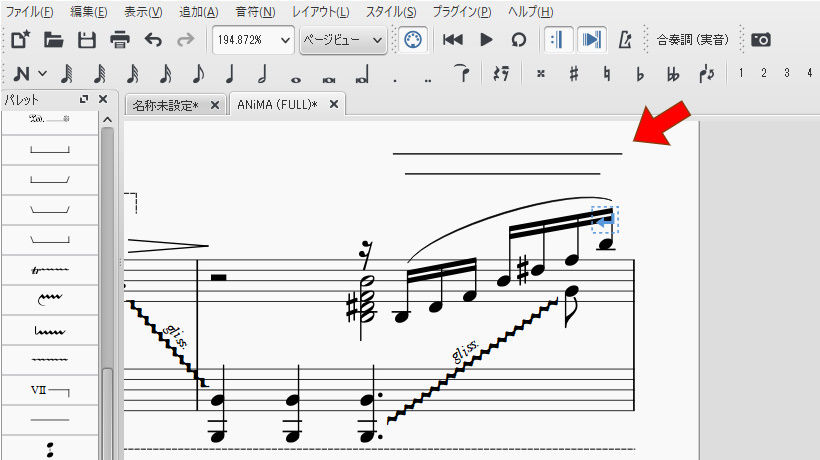
Task: Select the half note duration
Action: click(263, 74)
